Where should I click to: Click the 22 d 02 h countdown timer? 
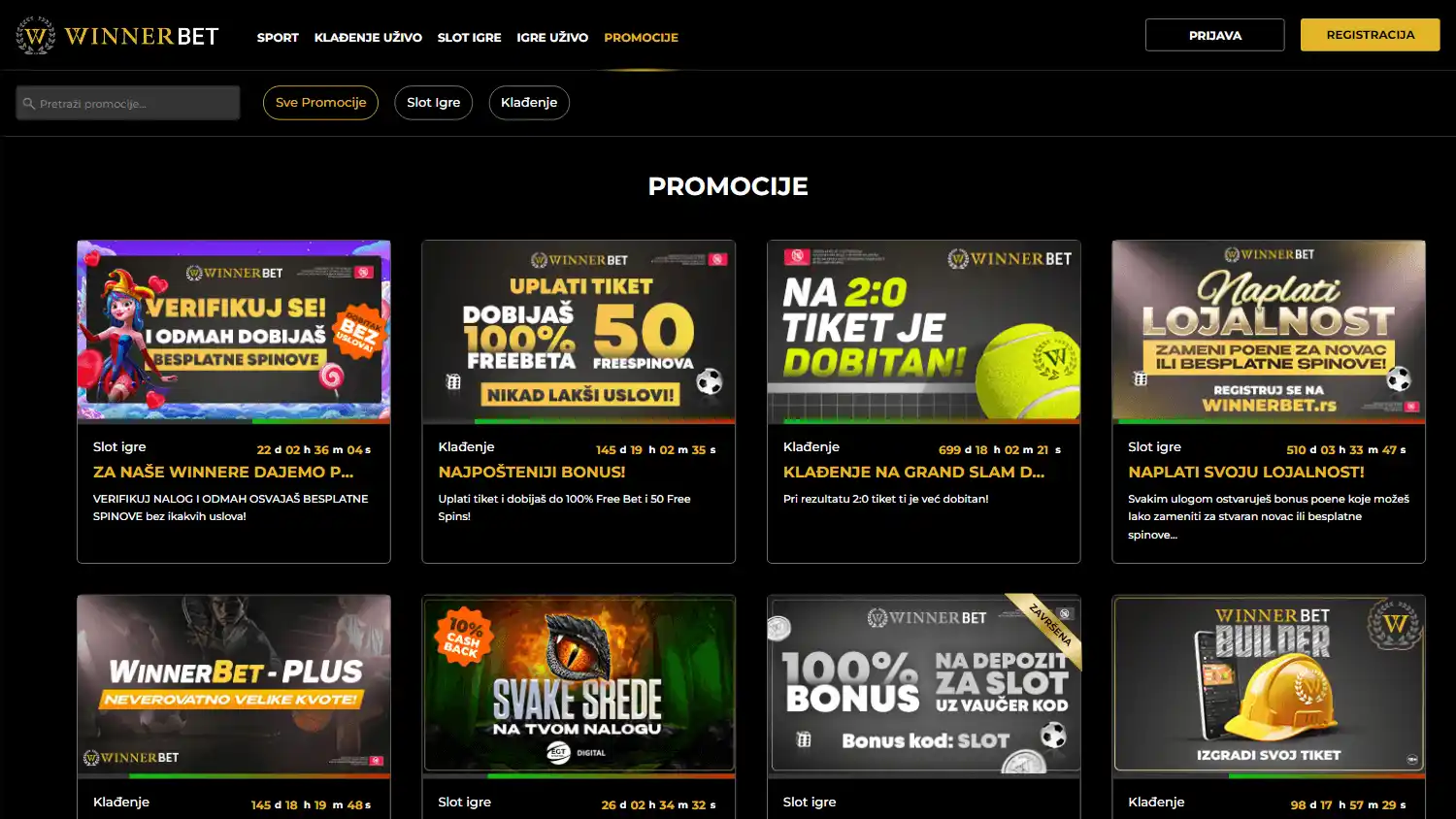314,450
